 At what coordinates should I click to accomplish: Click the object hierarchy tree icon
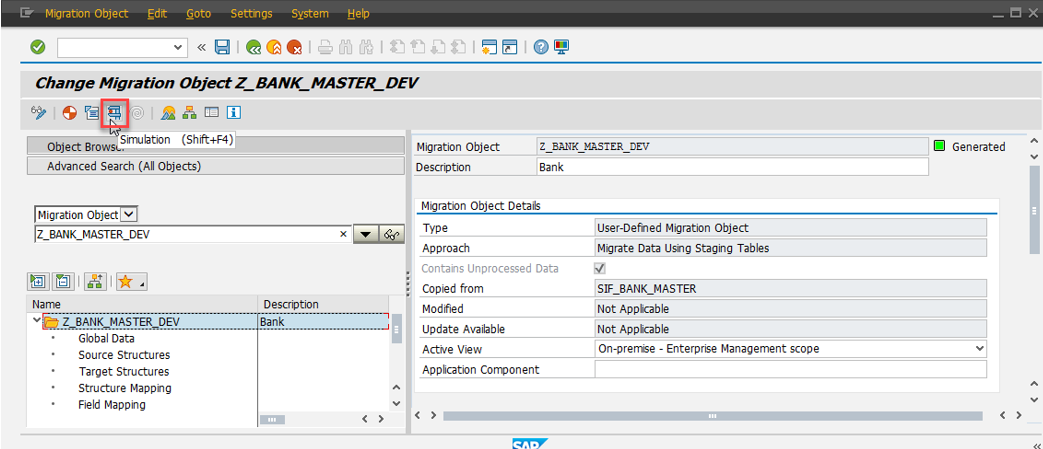[x=94, y=281]
